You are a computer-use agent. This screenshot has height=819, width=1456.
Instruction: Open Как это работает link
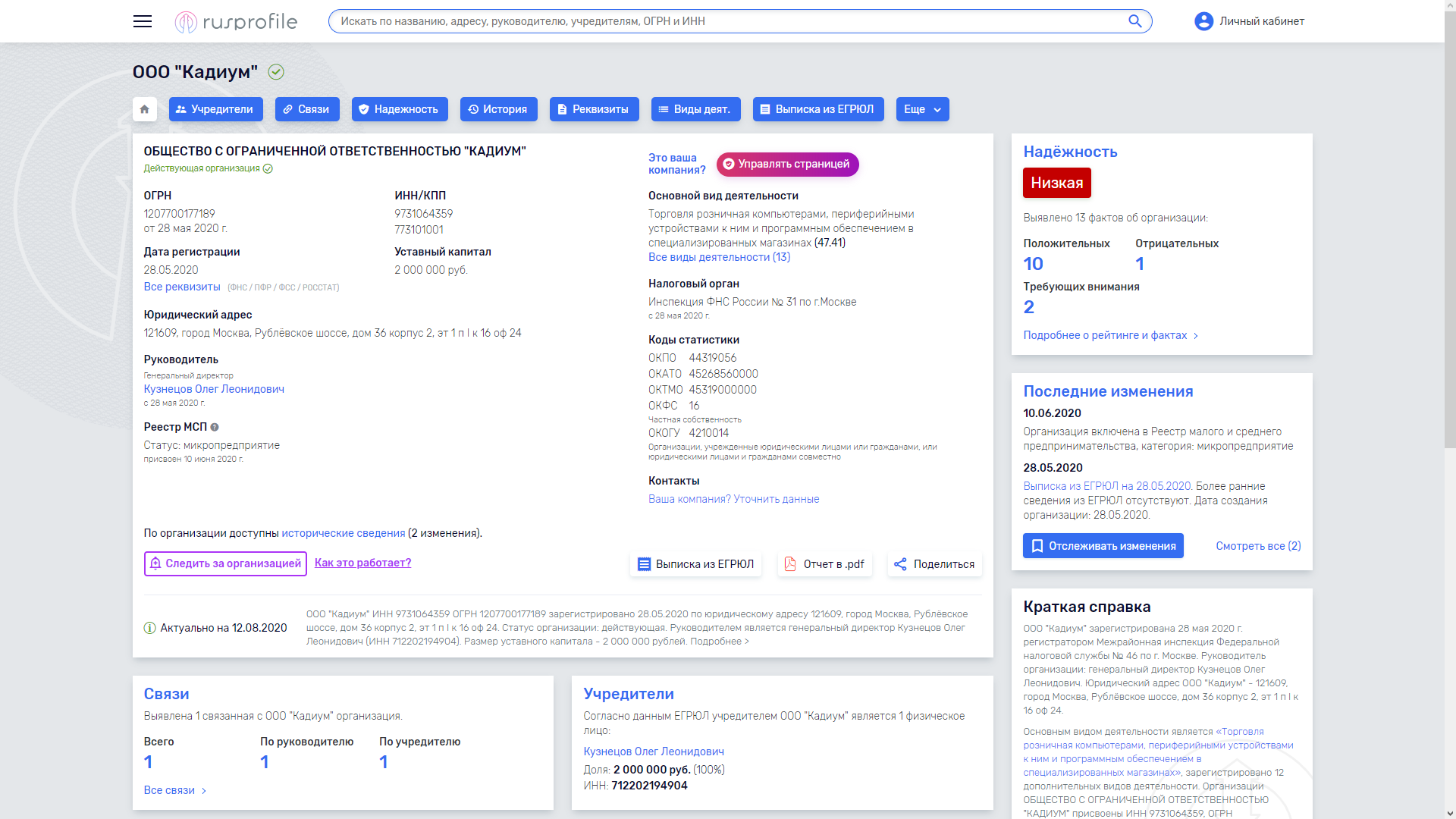tap(362, 563)
